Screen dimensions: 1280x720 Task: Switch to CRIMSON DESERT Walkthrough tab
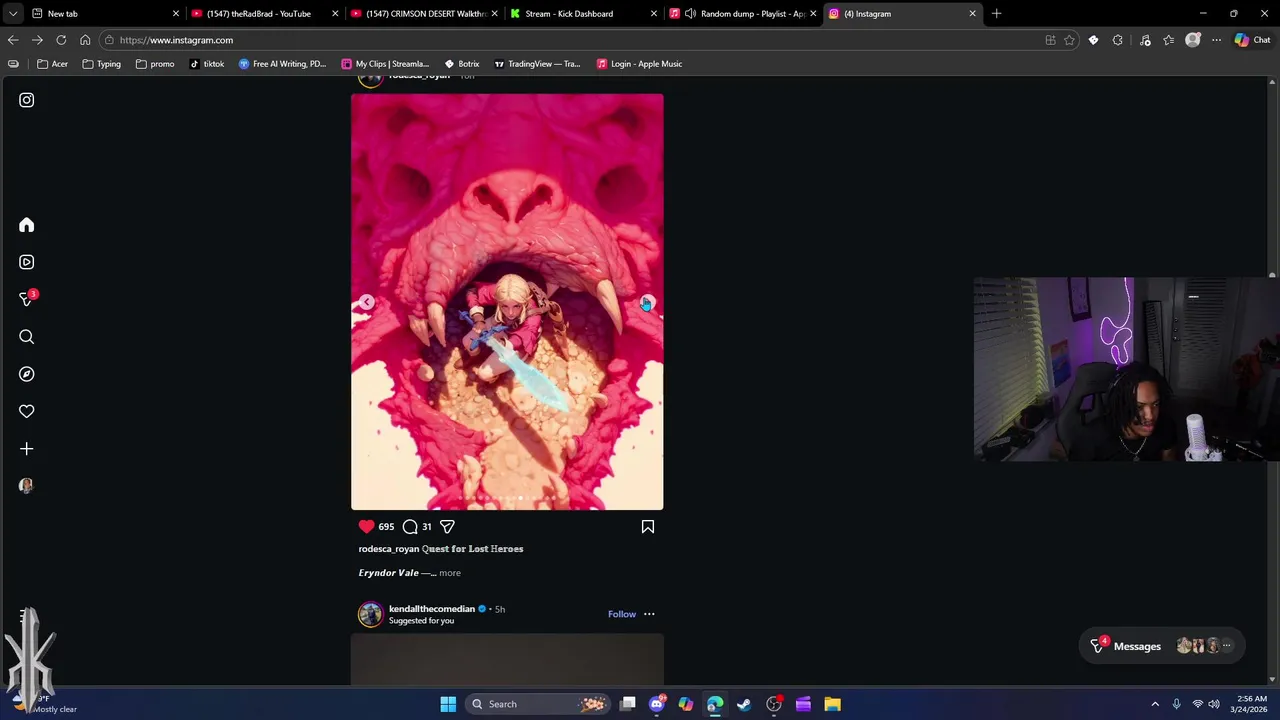424,14
